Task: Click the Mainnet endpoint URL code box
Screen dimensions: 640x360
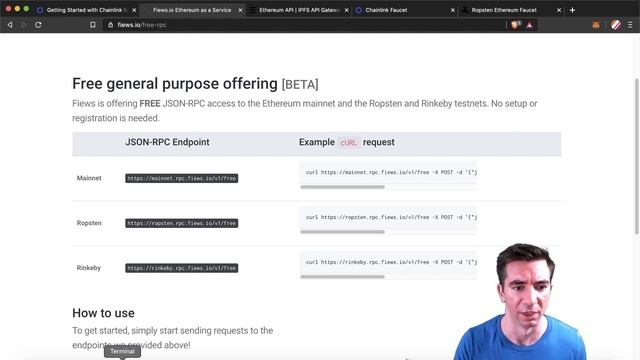Action: [182, 178]
